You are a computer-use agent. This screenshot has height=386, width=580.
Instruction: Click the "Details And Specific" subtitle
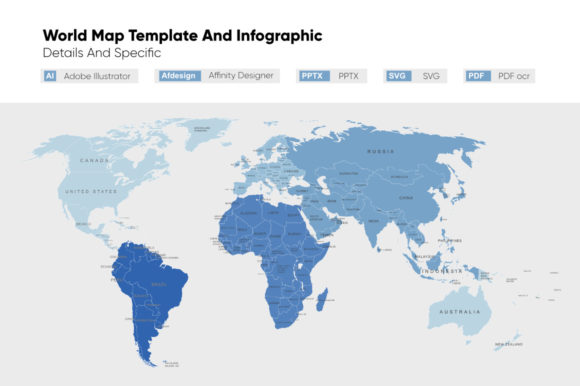[102, 53]
